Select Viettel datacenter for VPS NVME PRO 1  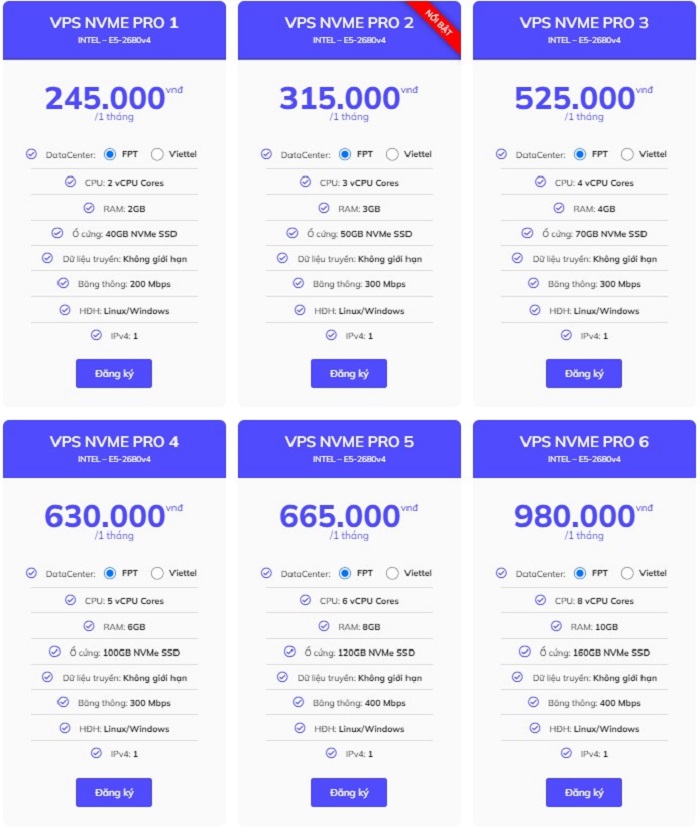coord(157,154)
